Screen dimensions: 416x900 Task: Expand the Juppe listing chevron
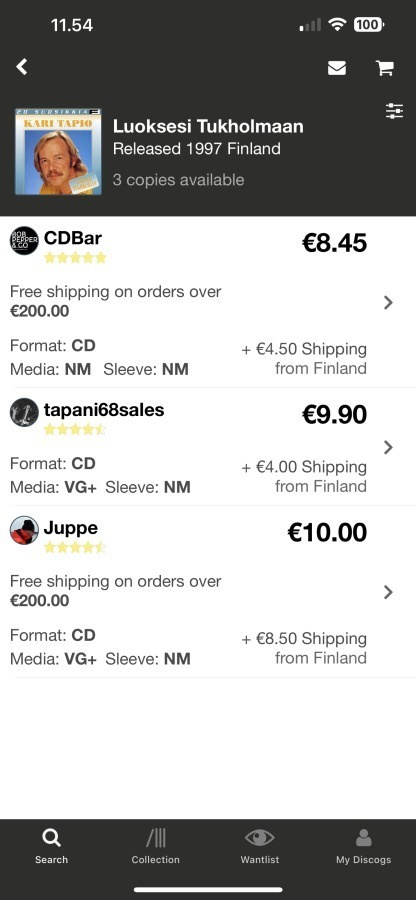[388, 592]
